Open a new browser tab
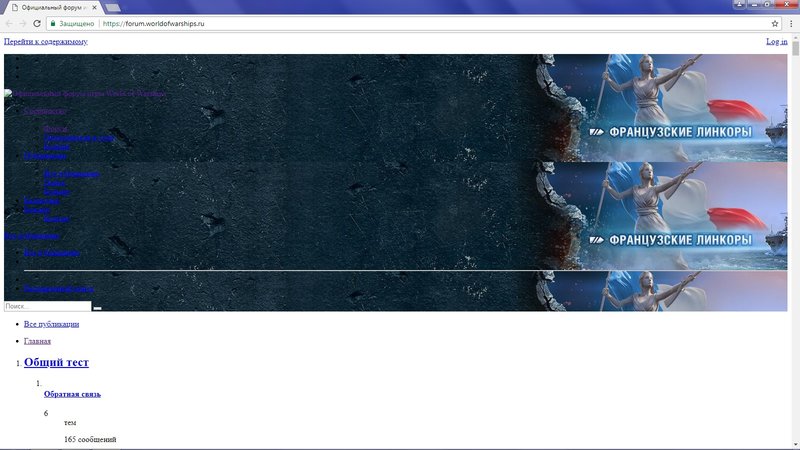Screen dimensions: 800x450 click(x=113, y=8)
